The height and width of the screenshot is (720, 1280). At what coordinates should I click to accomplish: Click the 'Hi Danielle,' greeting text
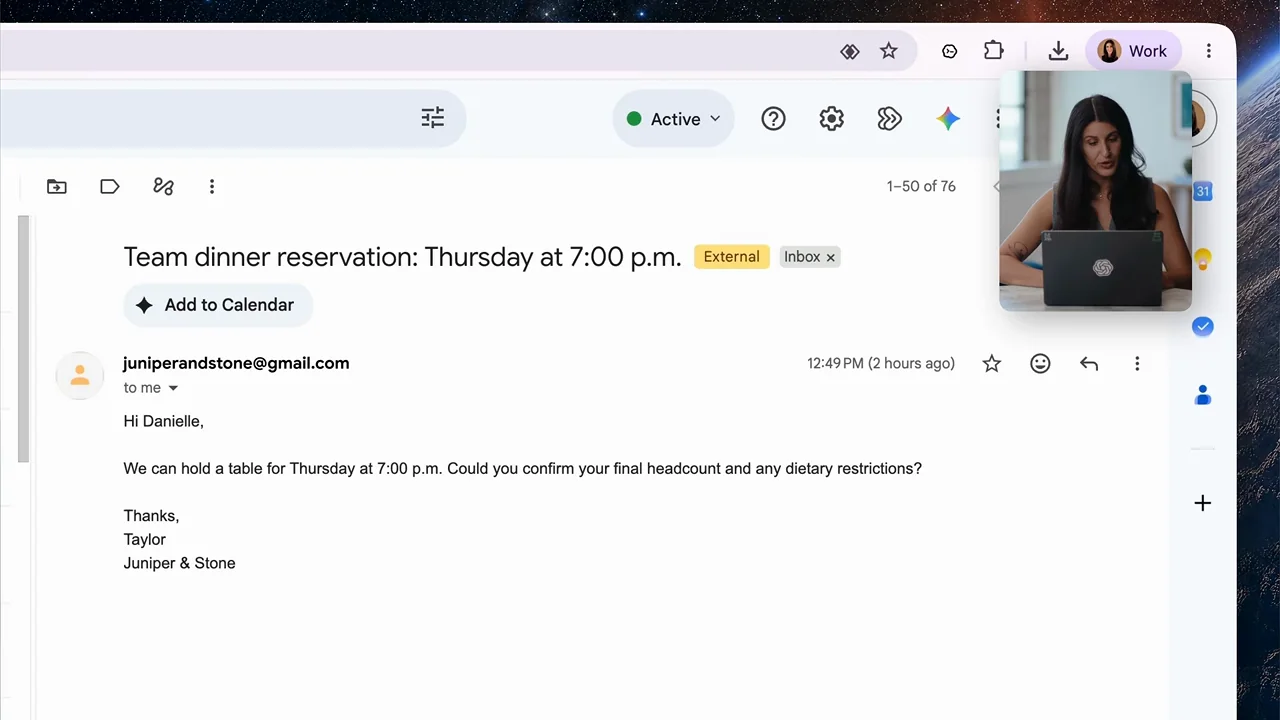pyautogui.click(x=163, y=421)
